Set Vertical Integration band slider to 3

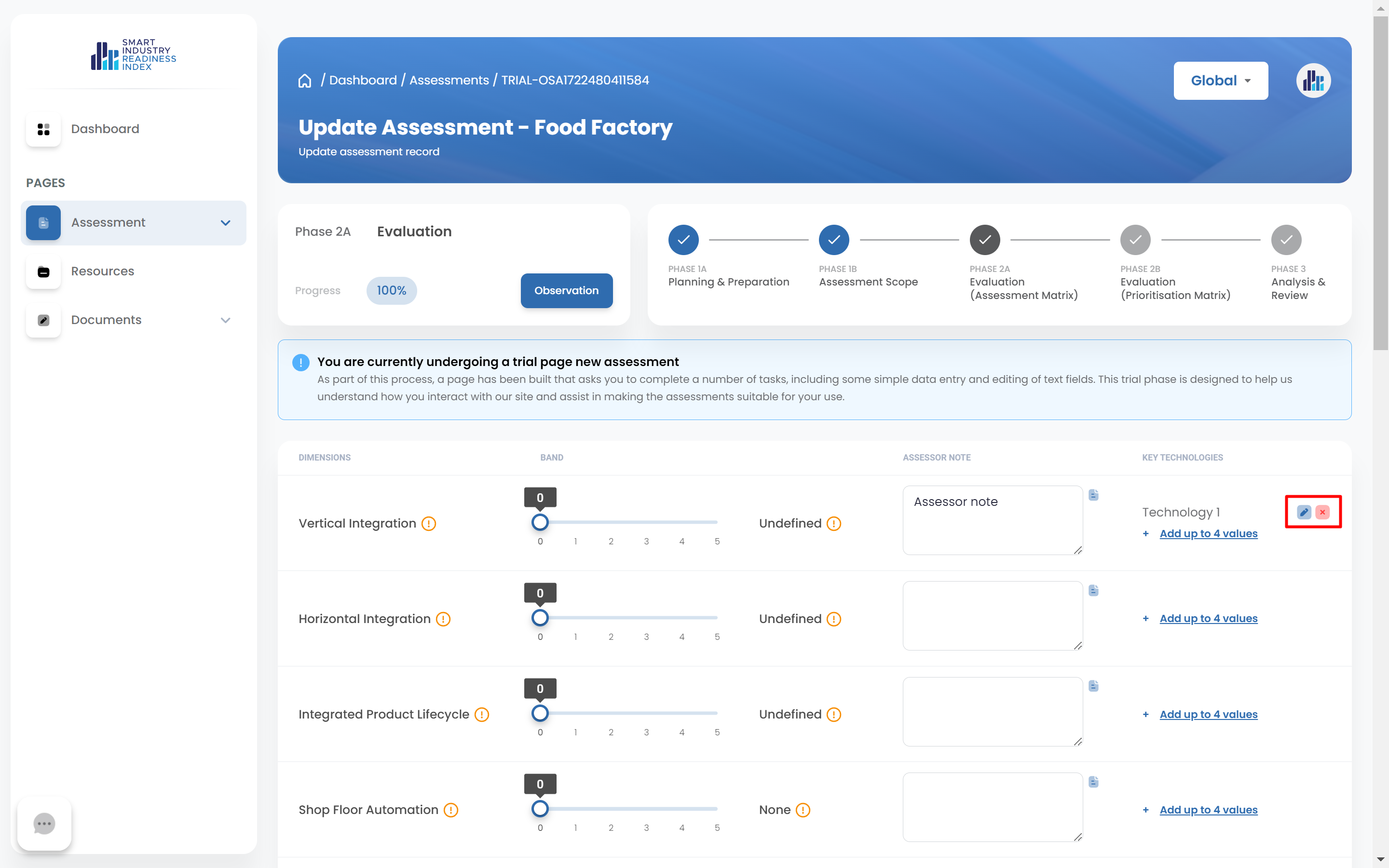pyautogui.click(x=646, y=522)
